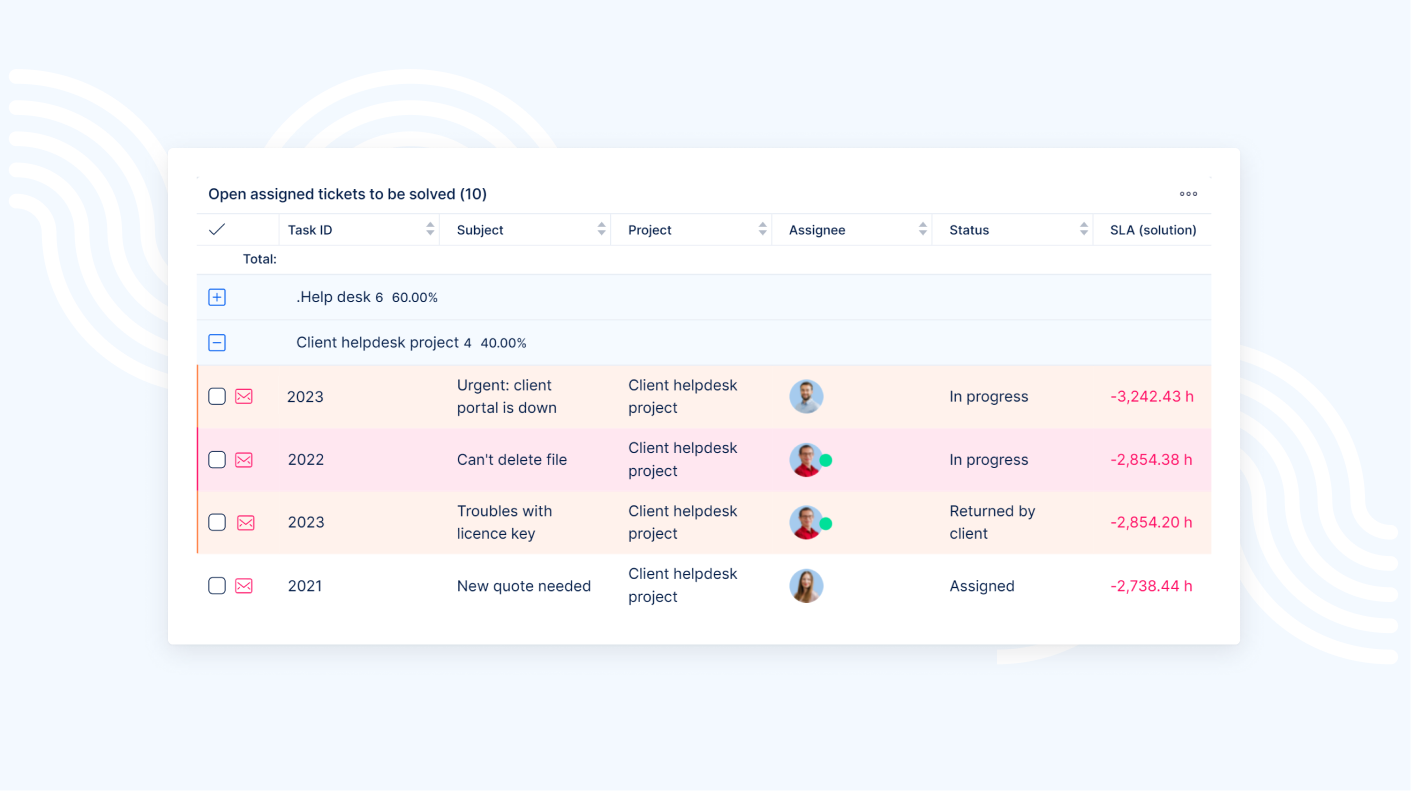Open 'Troubles with licence key' ticket subject
Screen dimensions: 1411x791
pyautogui.click(x=504, y=522)
